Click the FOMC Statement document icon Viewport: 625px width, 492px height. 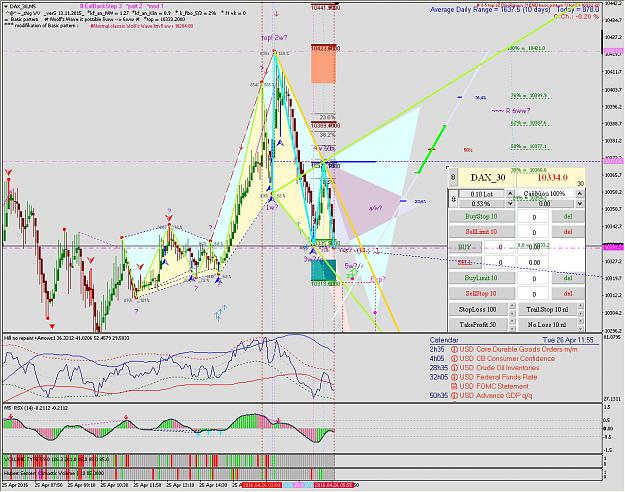point(454,386)
